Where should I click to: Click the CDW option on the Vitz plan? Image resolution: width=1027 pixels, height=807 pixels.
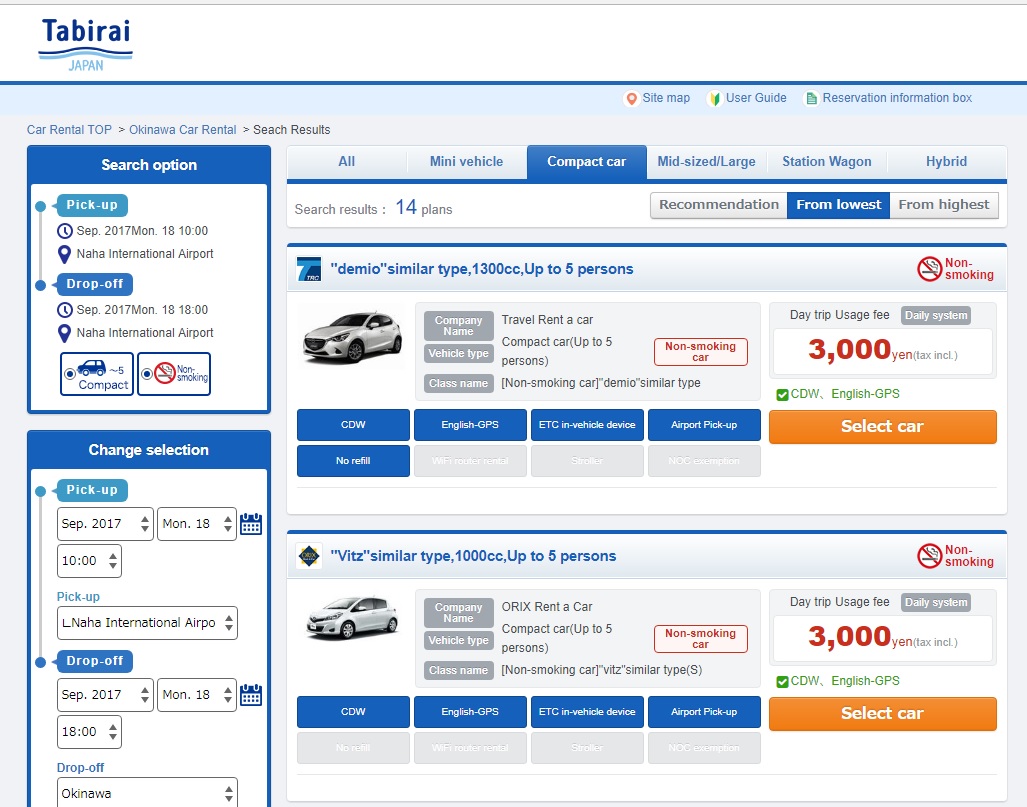click(x=354, y=712)
